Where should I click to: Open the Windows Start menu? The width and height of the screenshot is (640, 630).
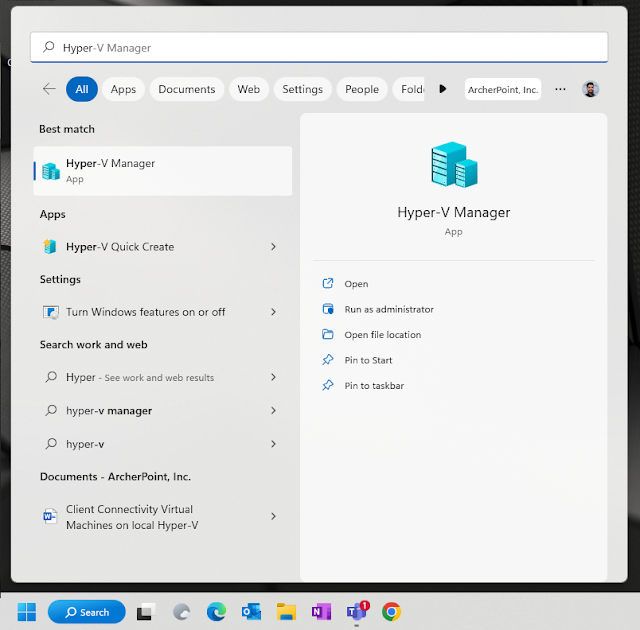pos(27,612)
